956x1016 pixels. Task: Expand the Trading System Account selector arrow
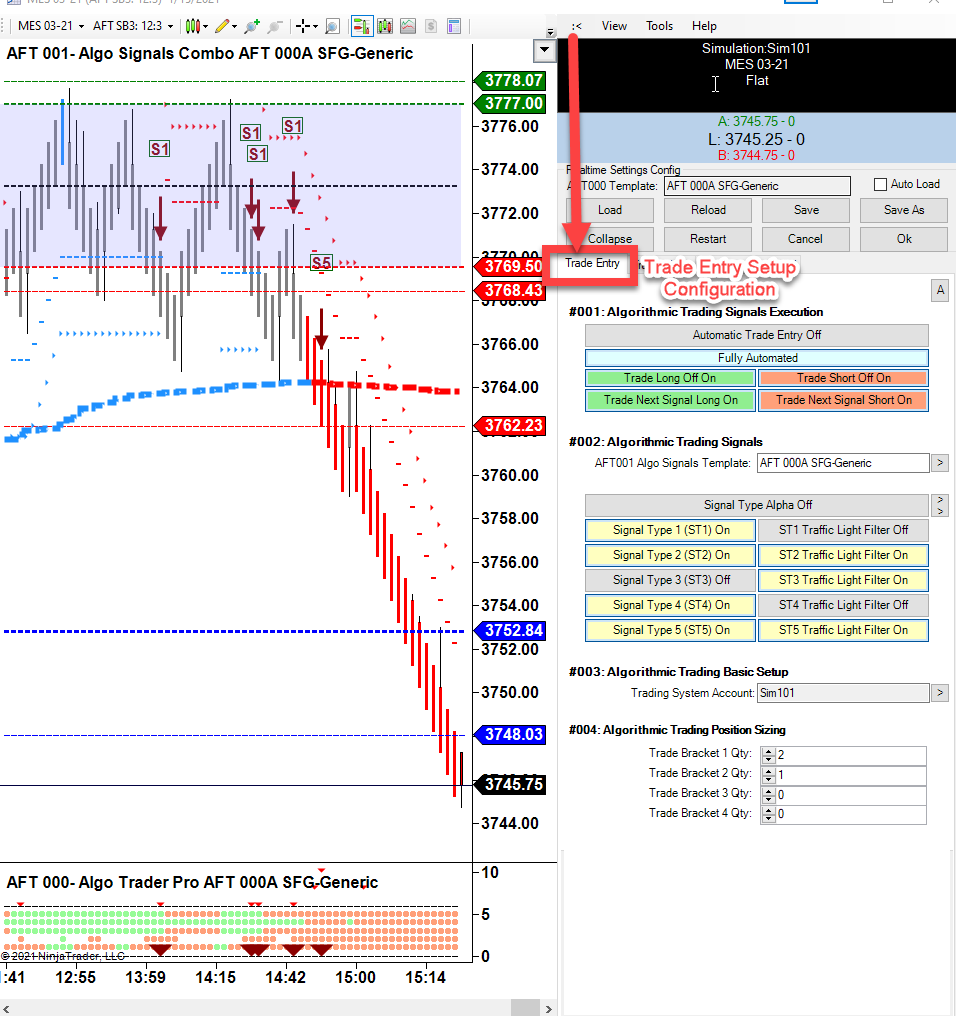click(x=939, y=693)
